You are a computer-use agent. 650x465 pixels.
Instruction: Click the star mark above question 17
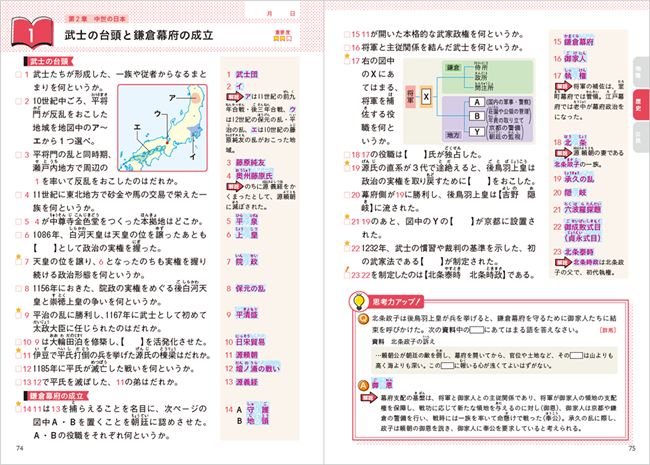pos(347,56)
